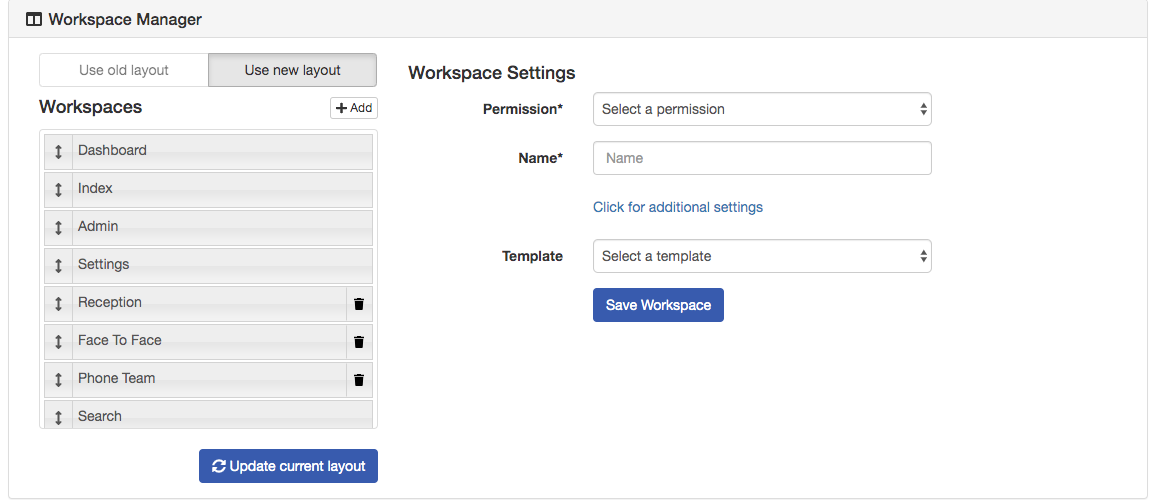This screenshot has height=500, width=1156.
Task: Select the Dashboard workspace row
Action: [209, 152]
